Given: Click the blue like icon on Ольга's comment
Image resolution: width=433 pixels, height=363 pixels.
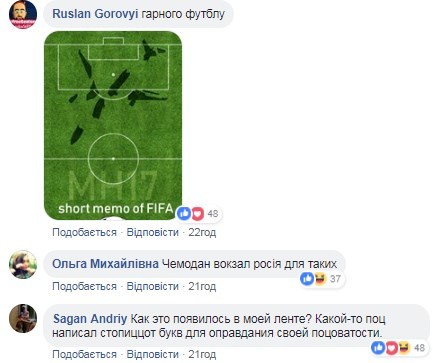Looking at the screenshot, I should pos(307,279).
